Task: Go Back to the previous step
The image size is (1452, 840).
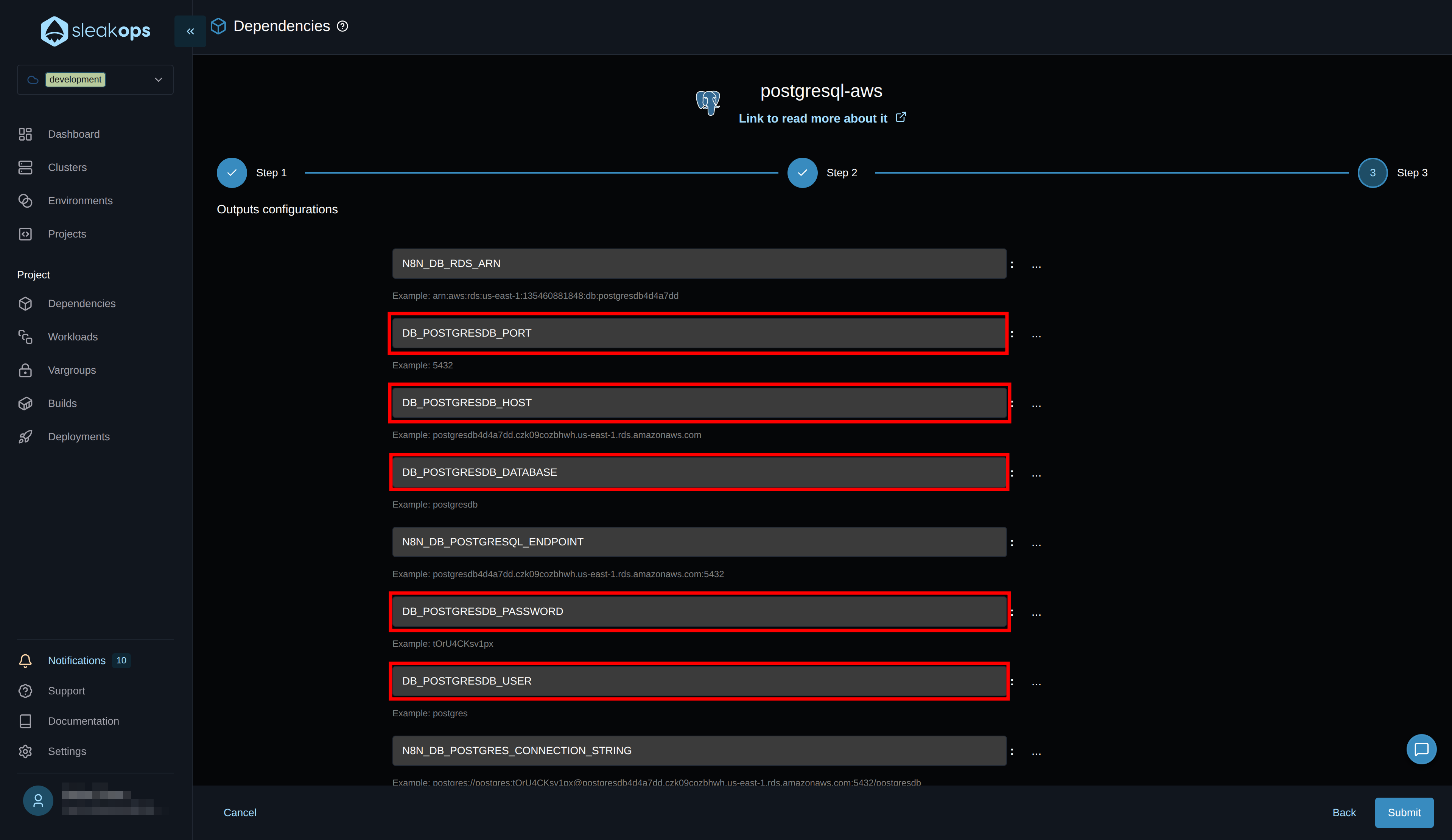Action: (x=1345, y=812)
